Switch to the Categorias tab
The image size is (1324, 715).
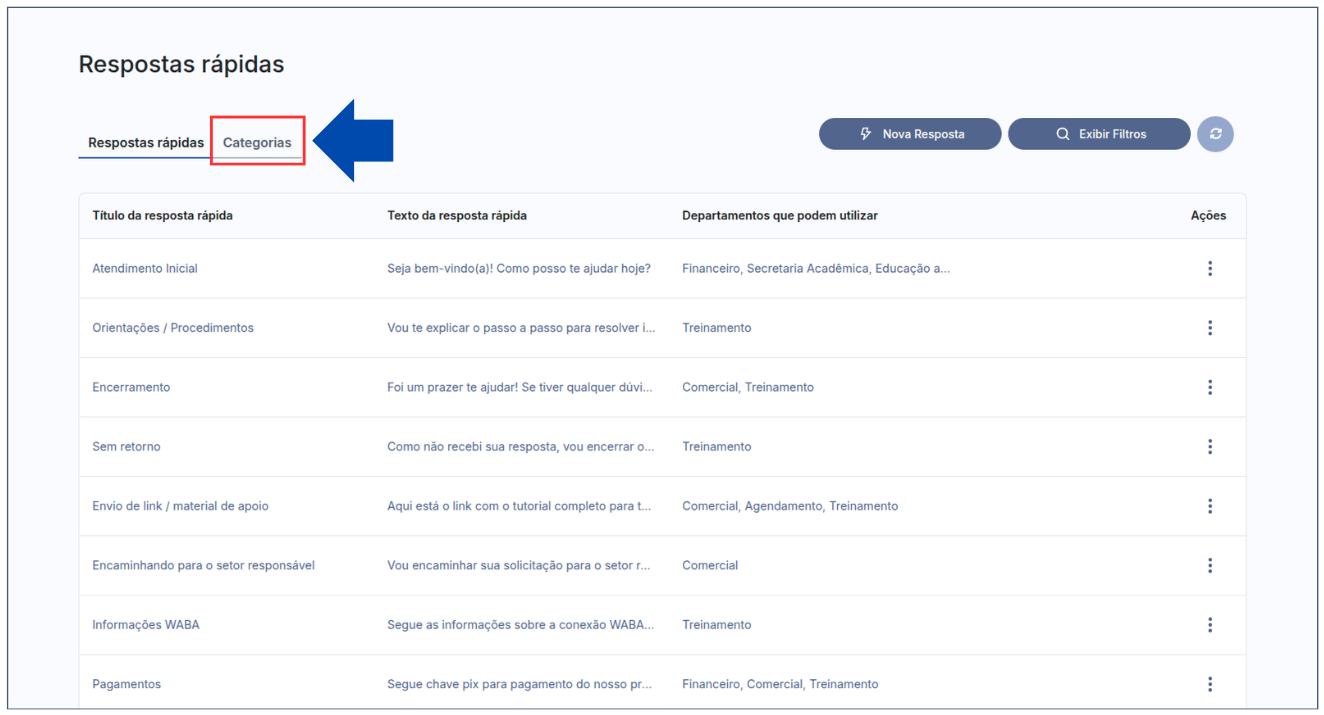[257, 143]
